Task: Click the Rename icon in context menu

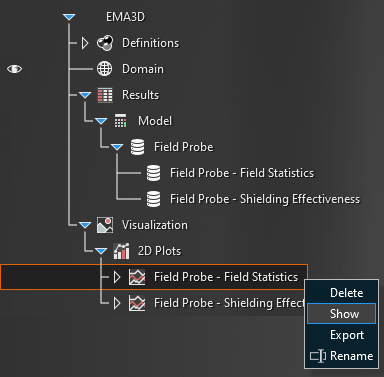Action: click(x=318, y=356)
